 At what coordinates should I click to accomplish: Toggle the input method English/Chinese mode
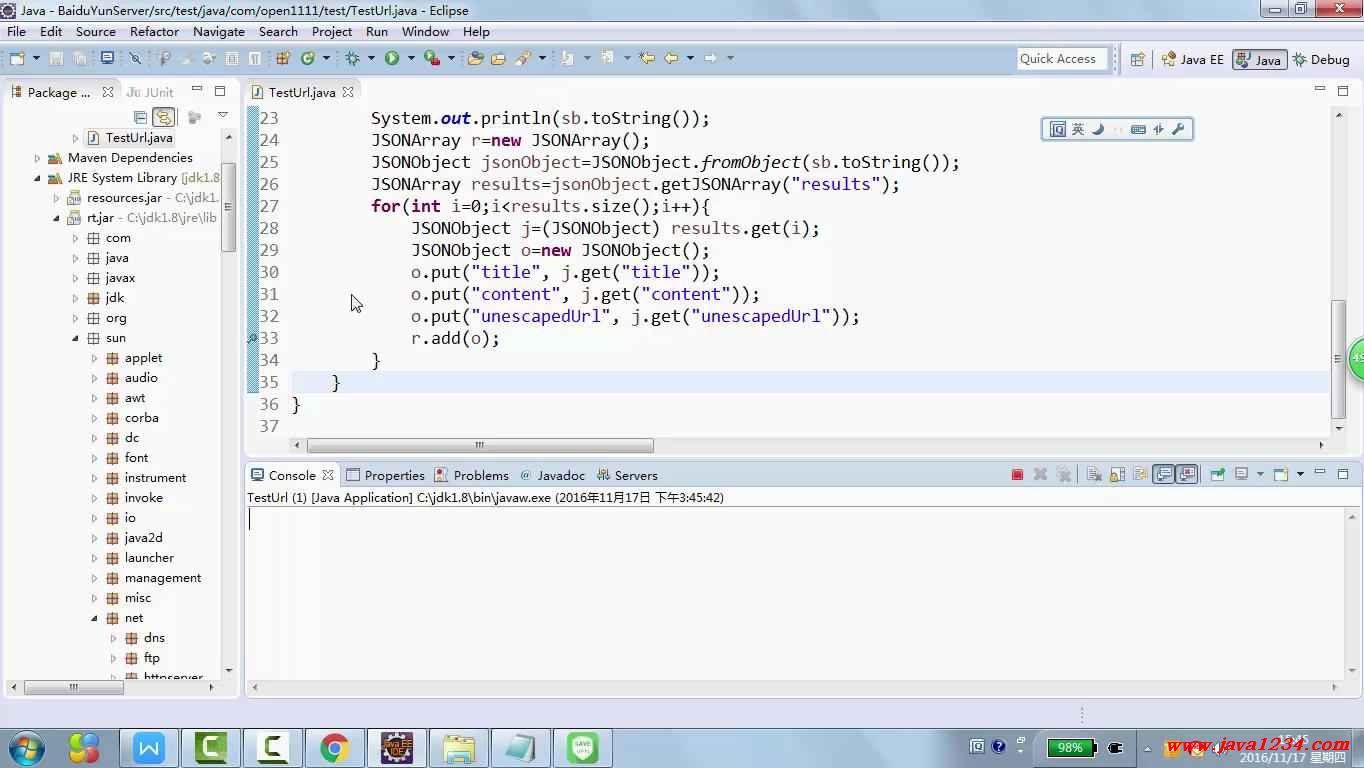click(x=1078, y=129)
